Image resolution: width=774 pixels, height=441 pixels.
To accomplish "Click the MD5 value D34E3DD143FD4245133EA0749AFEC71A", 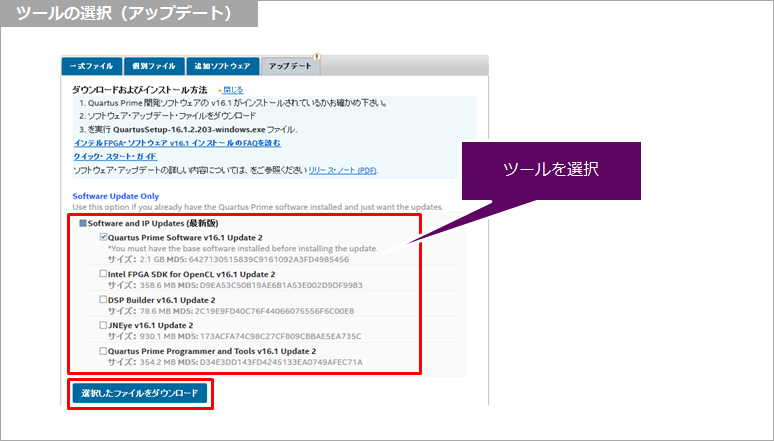I will [281, 362].
